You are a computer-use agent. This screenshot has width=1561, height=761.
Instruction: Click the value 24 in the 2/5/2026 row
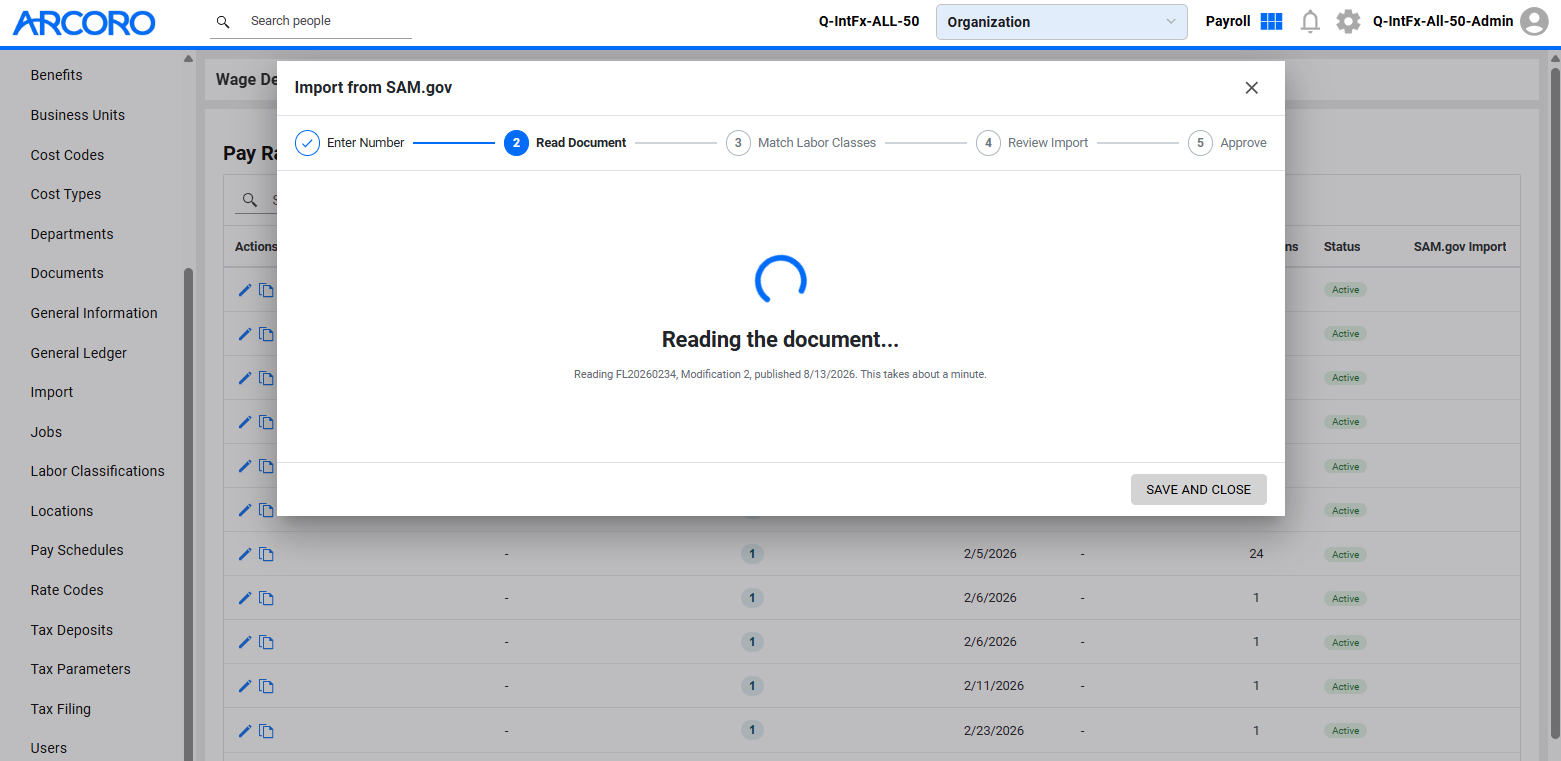pyautogui.click(x=1256, y=554)
